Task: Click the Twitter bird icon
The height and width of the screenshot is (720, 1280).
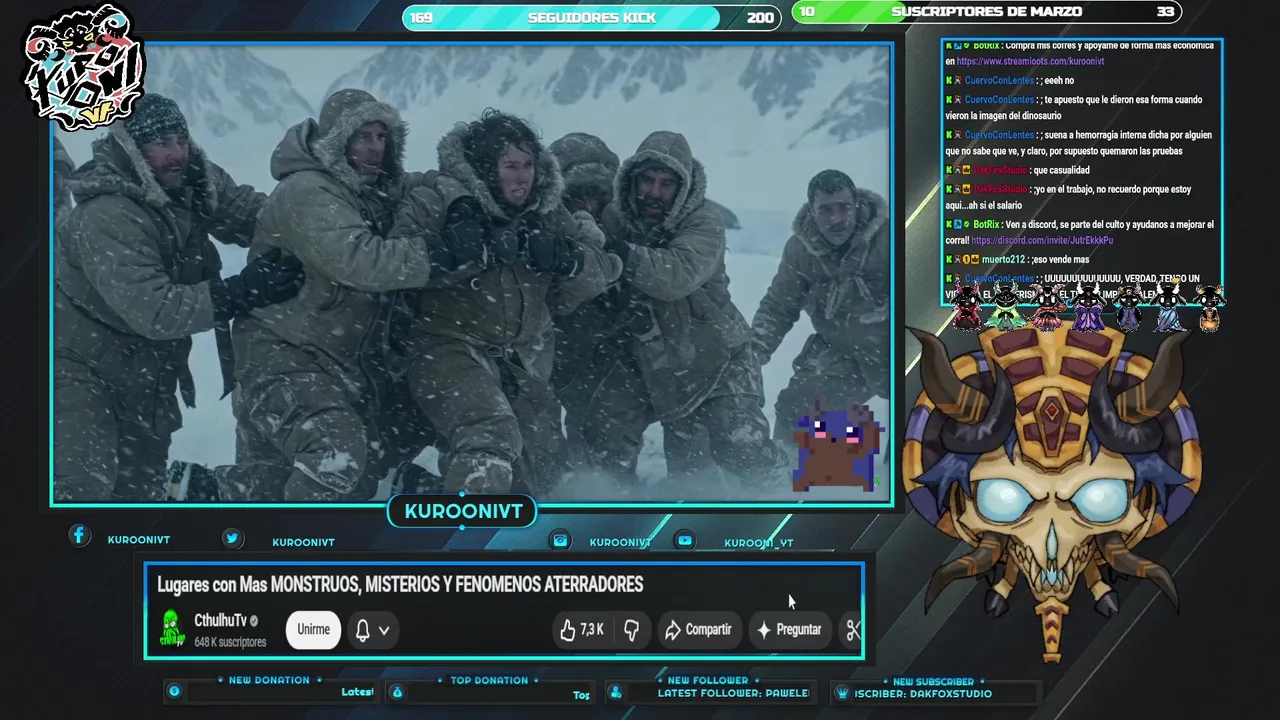Action: [x=232, y=538]
